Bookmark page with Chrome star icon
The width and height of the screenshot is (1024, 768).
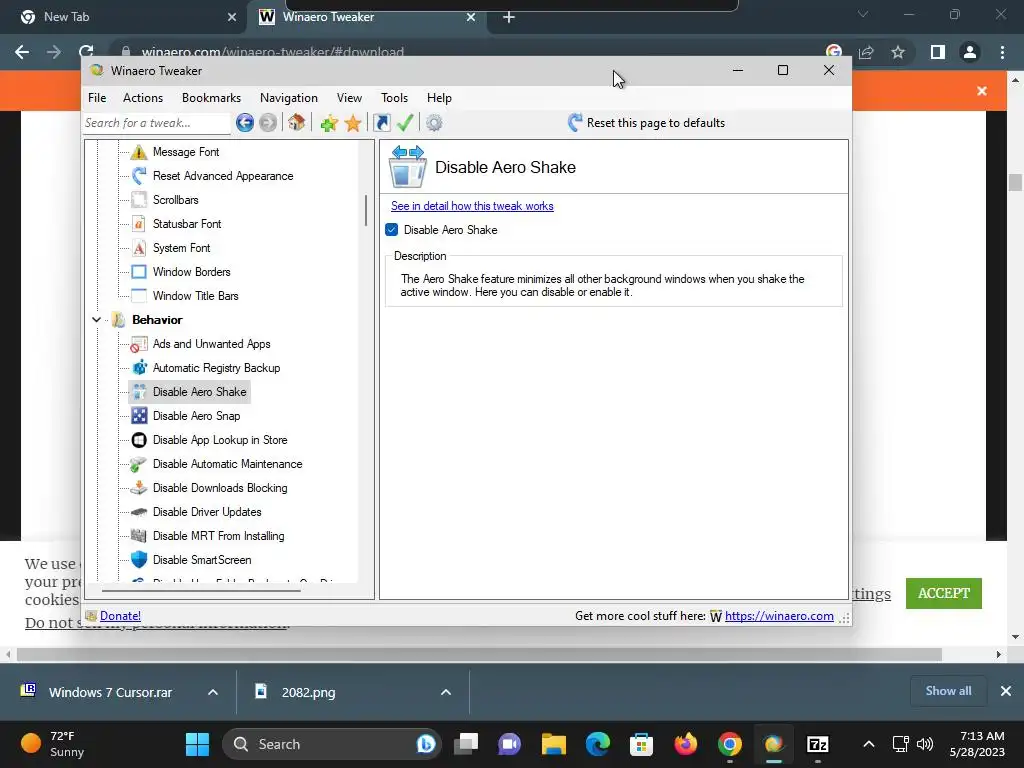tap(898, 52)
